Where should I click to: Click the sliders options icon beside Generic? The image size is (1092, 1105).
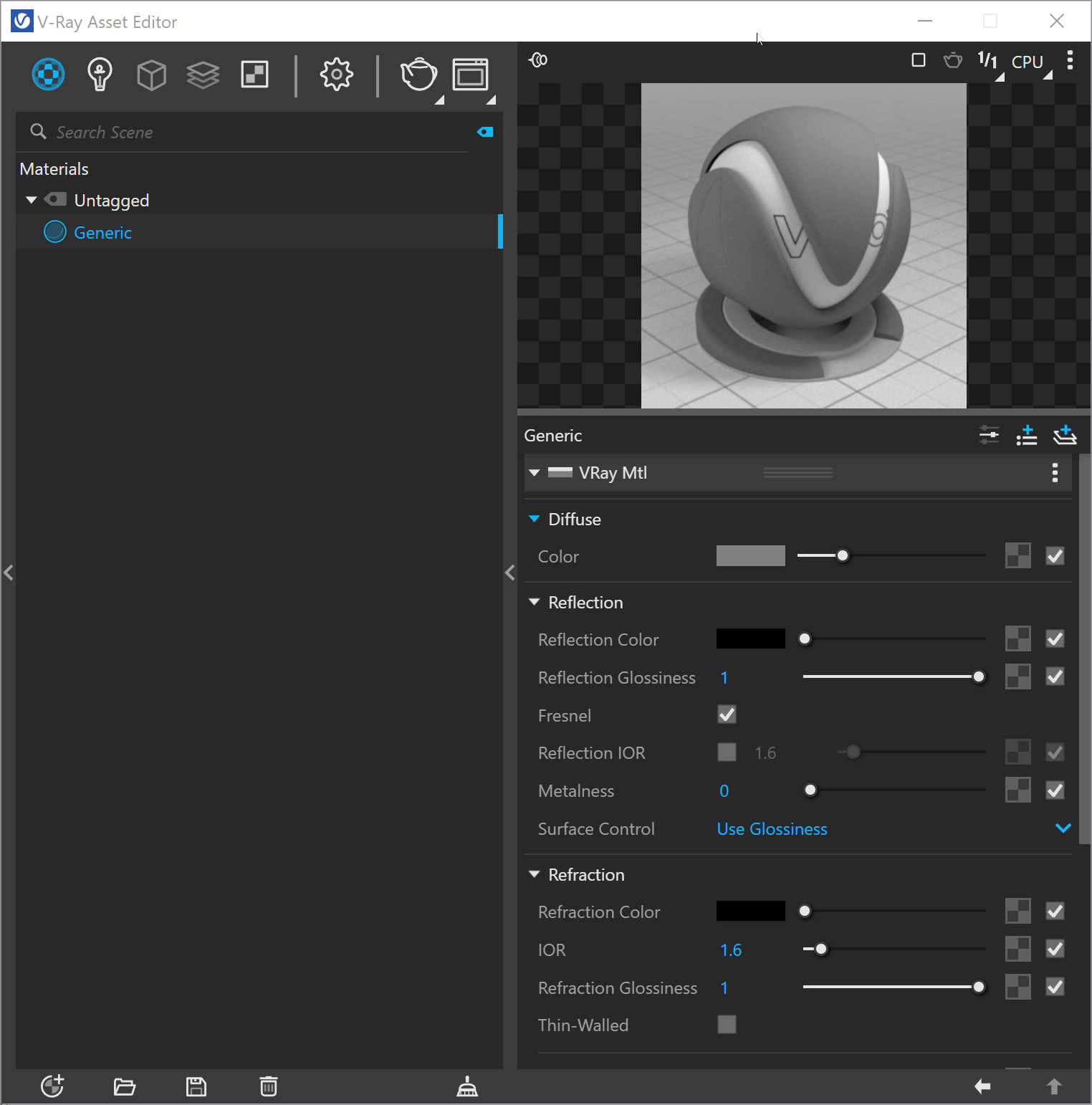tap(989, 435)
